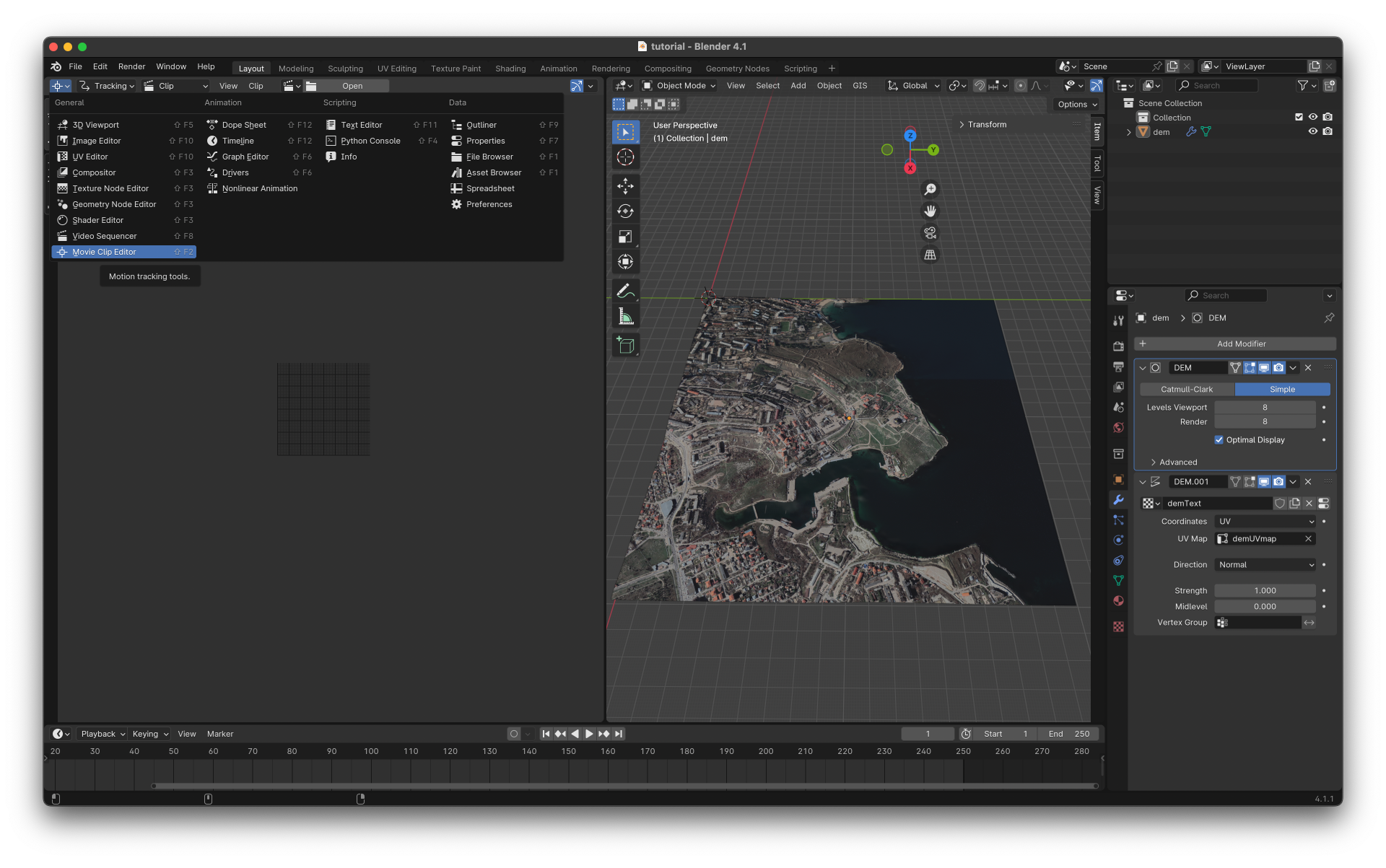Select the Scale tool
Image resolution: width=1386 pixels, height=868 pixels.
625,237
